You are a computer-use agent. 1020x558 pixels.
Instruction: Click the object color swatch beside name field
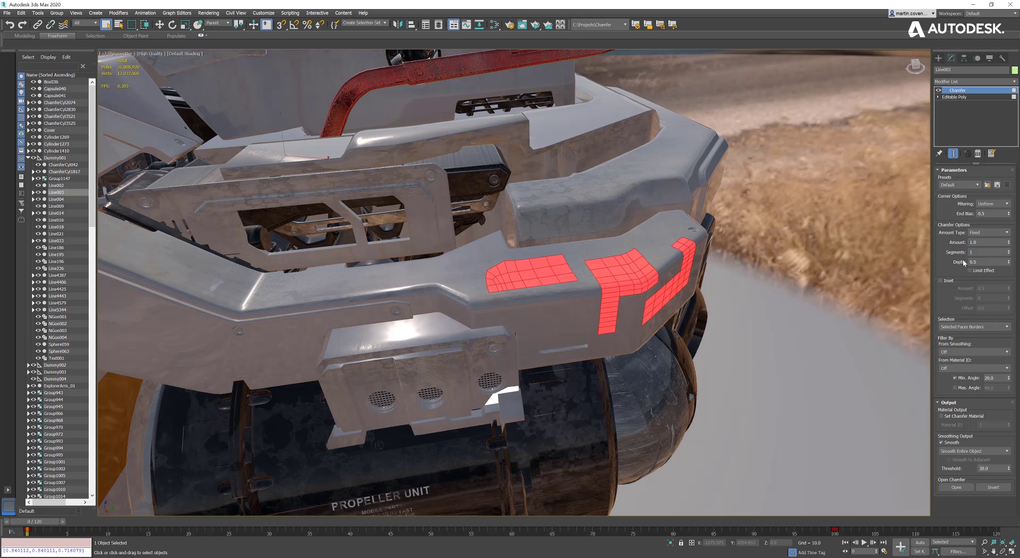pyautogui.click(x=1014, y=70)
